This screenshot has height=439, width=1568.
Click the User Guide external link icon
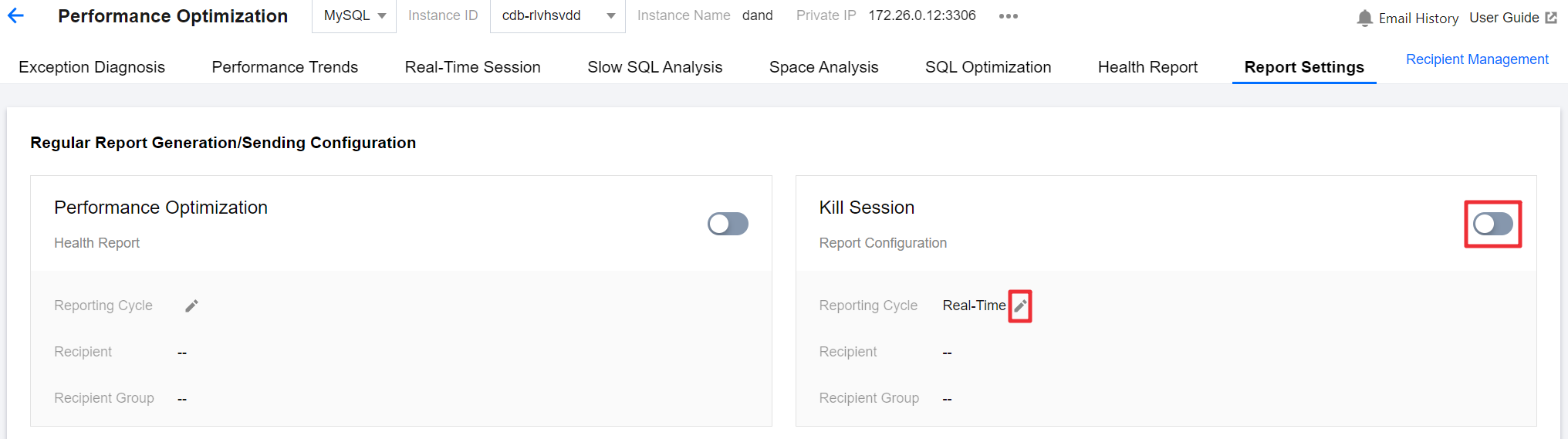tap(1551, 18)
